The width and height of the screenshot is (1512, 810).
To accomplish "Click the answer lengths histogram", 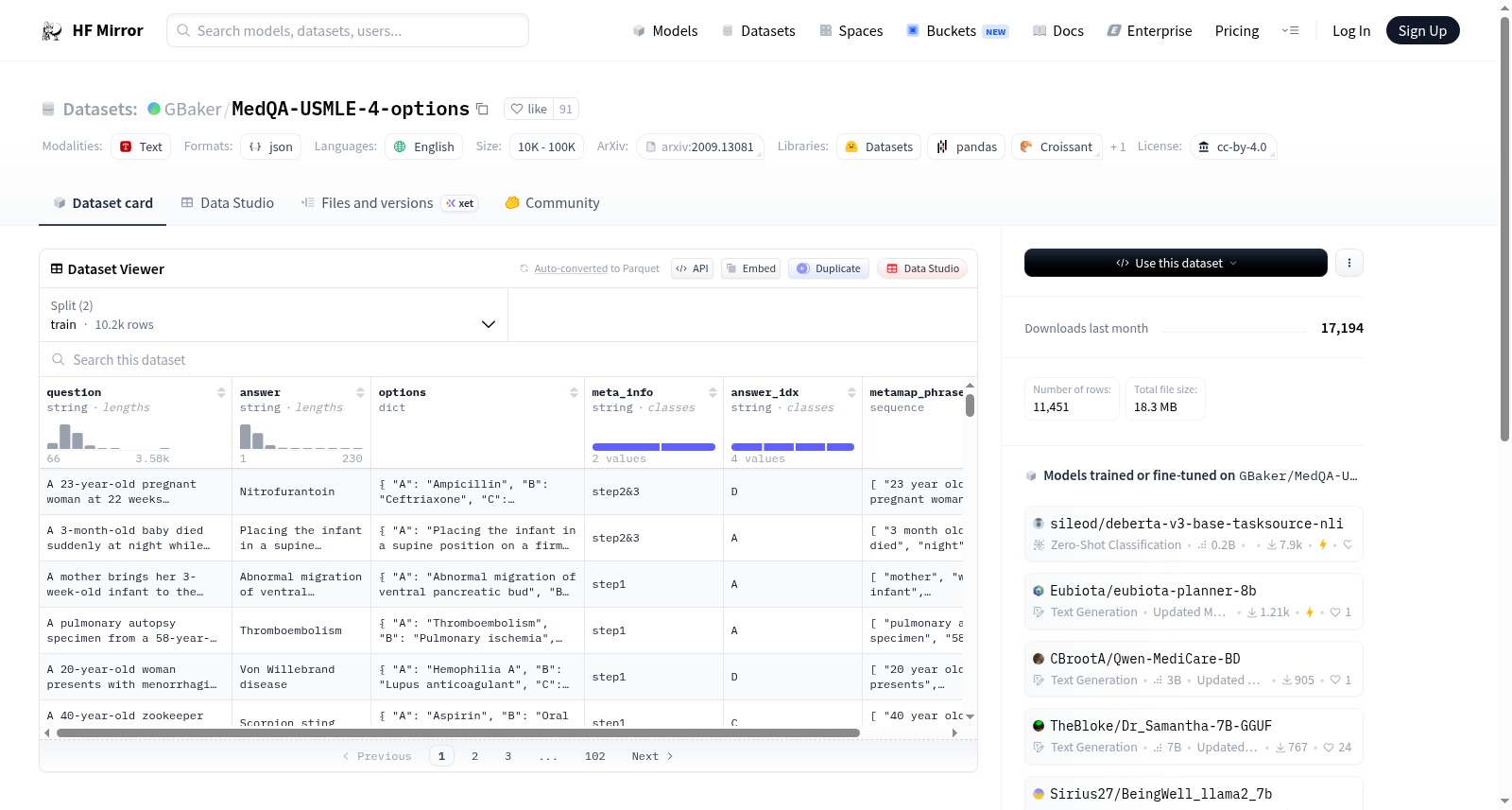I will (301, 436).
